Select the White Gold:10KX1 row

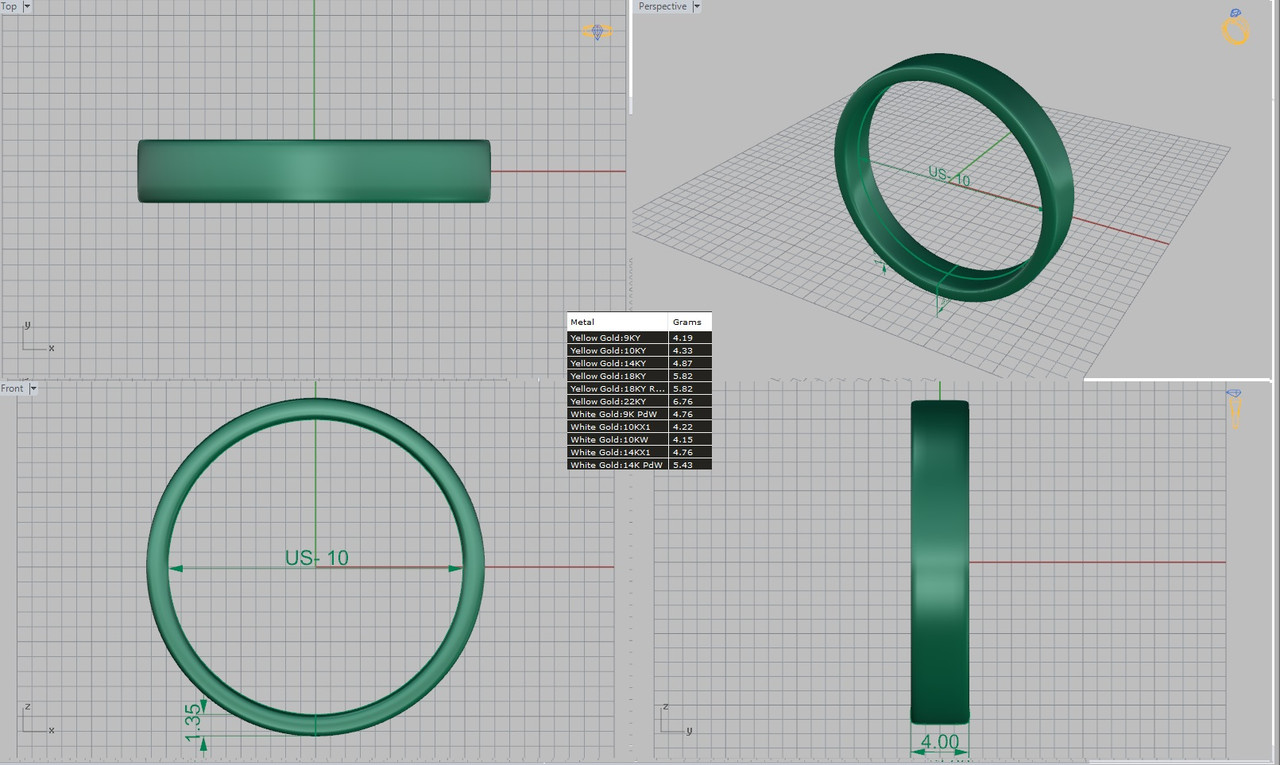(x=639, y=427)
